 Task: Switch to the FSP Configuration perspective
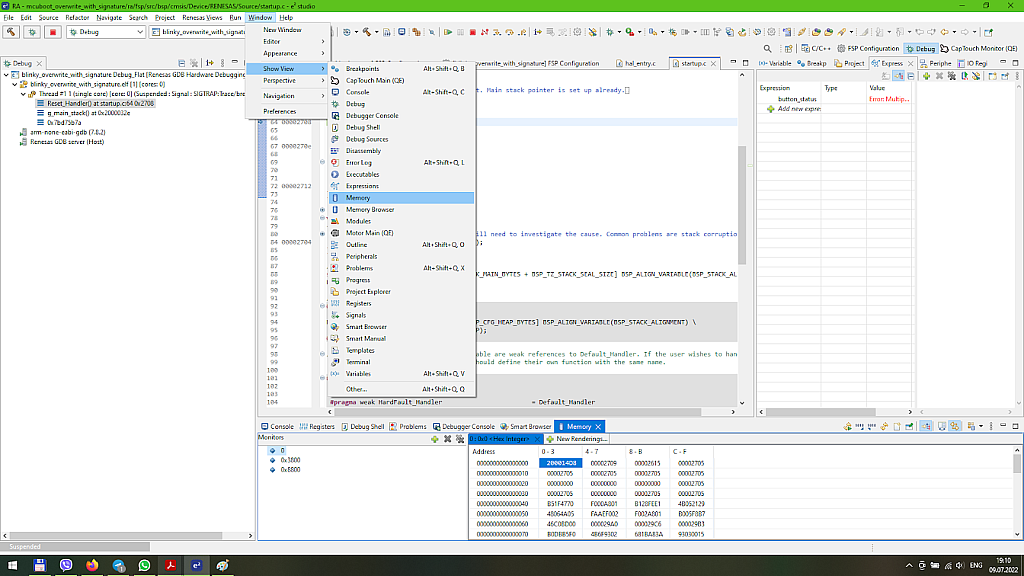[x=868, y=48]
